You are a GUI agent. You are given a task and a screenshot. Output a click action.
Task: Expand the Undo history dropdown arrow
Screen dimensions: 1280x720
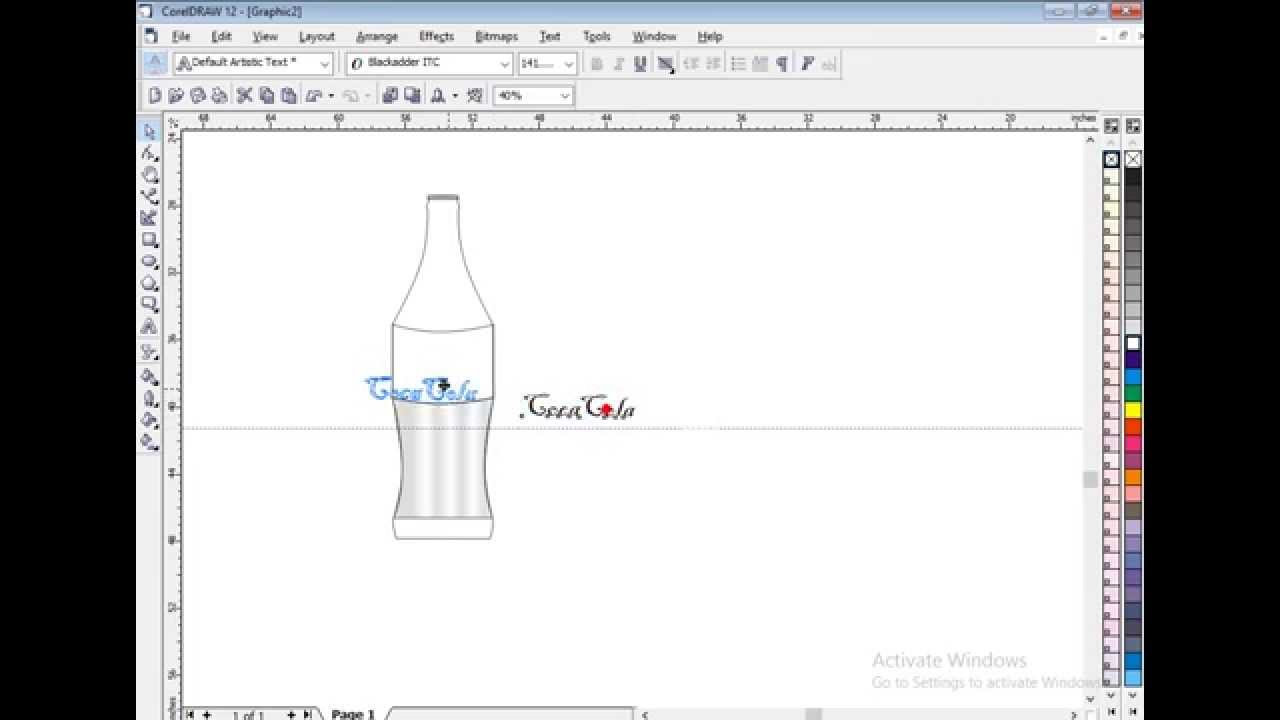tap(331, 96)
